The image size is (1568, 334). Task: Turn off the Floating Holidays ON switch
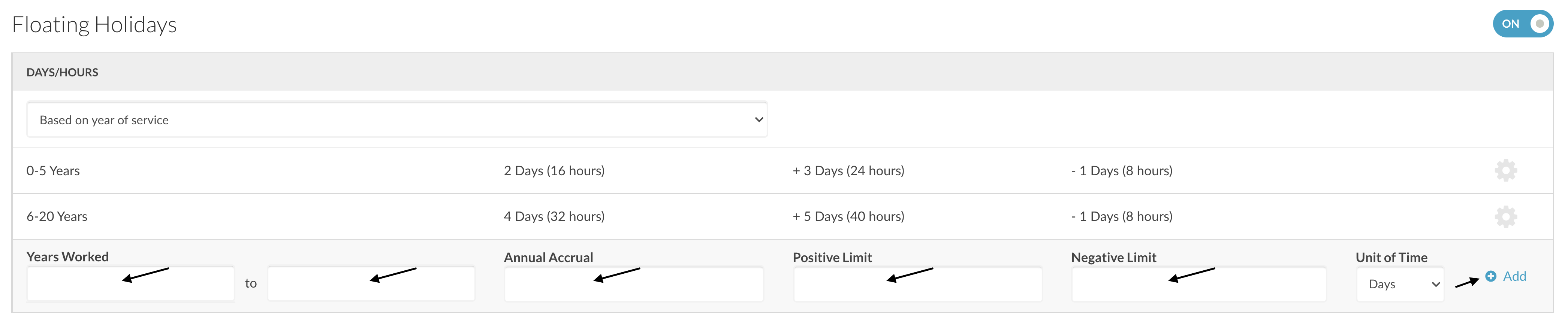[x=1522, y=24]
